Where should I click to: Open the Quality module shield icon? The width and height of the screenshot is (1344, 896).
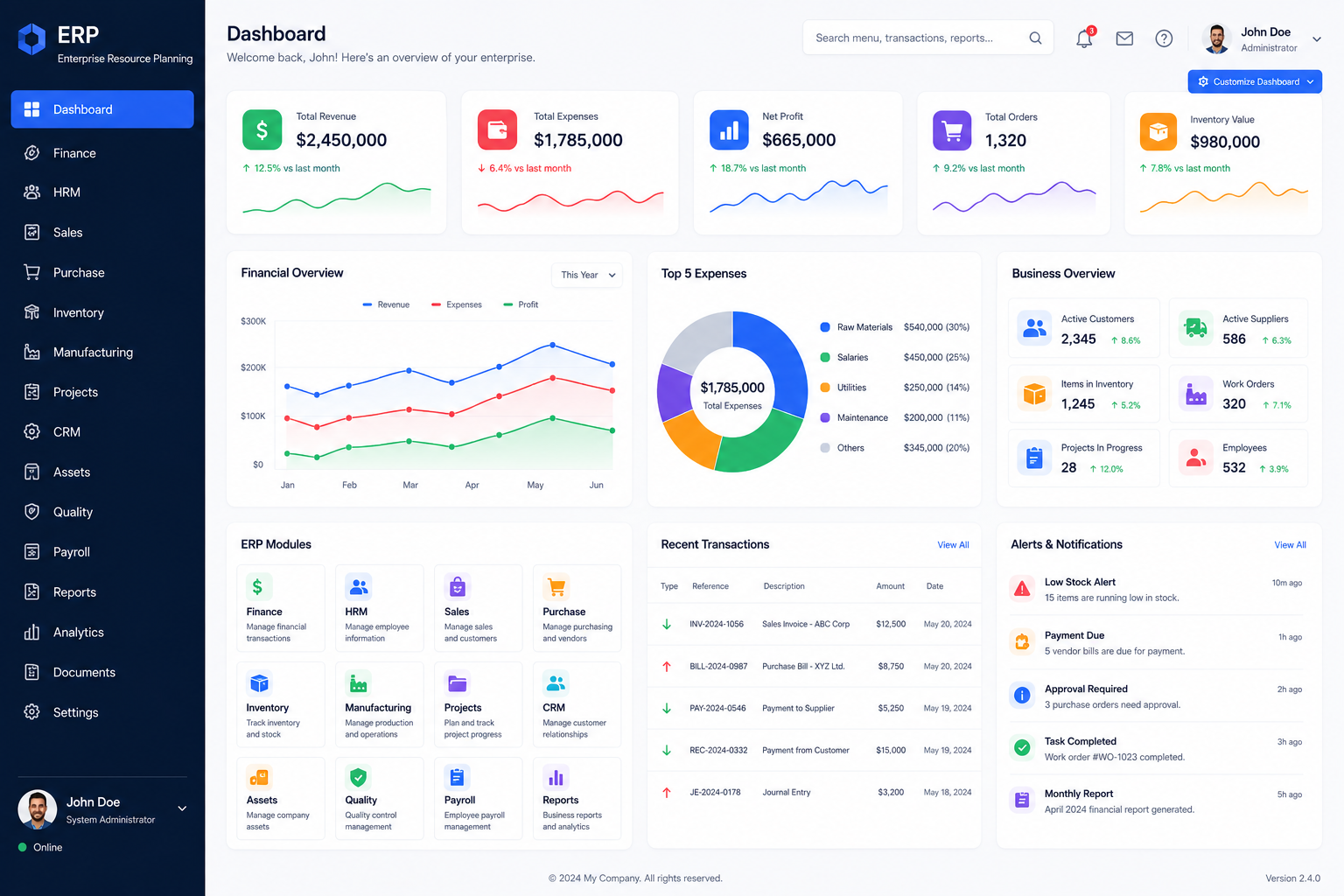(x=359, y=777)
